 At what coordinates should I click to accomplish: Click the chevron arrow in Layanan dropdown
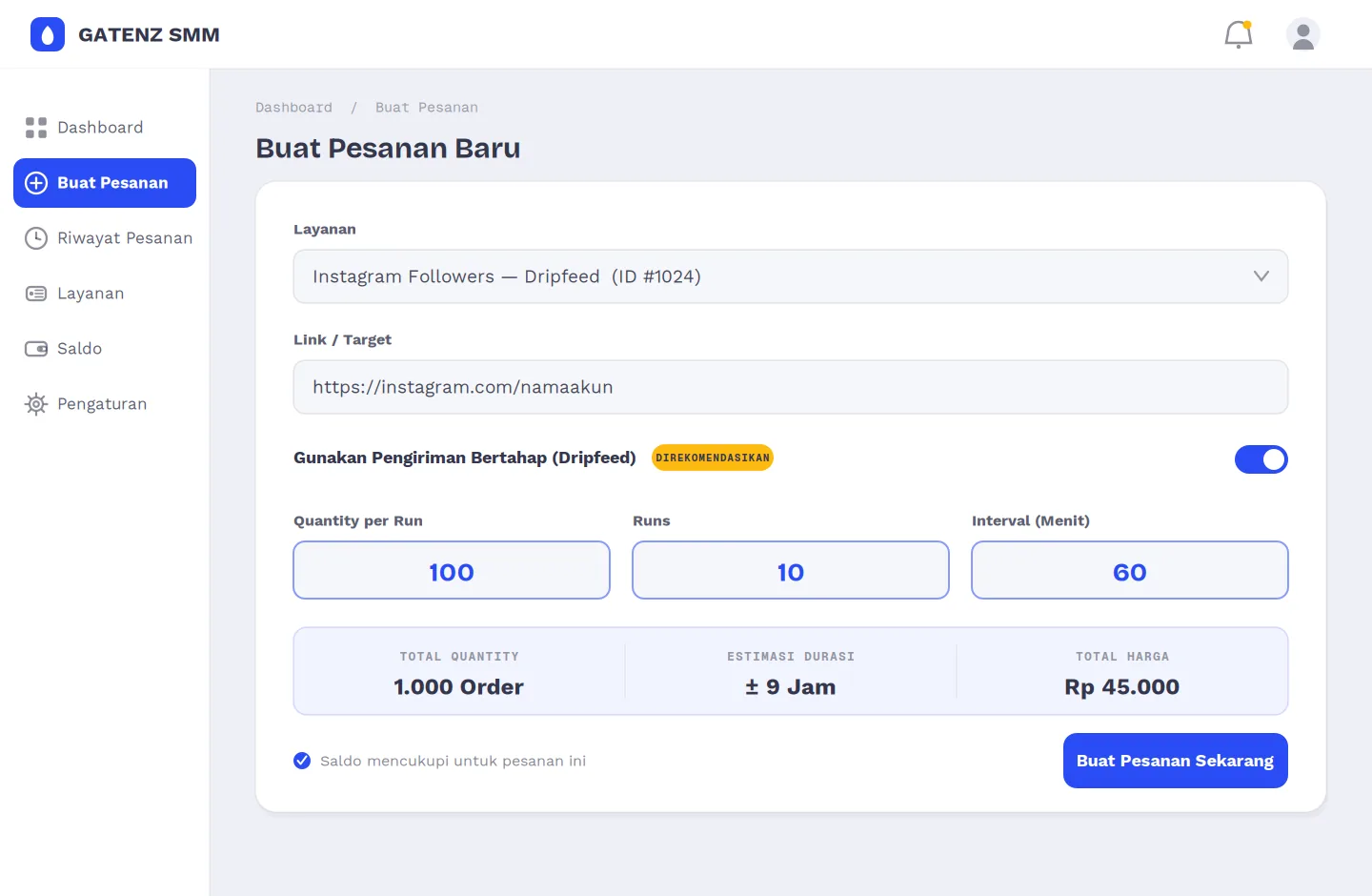click(x=1261, y=276)
